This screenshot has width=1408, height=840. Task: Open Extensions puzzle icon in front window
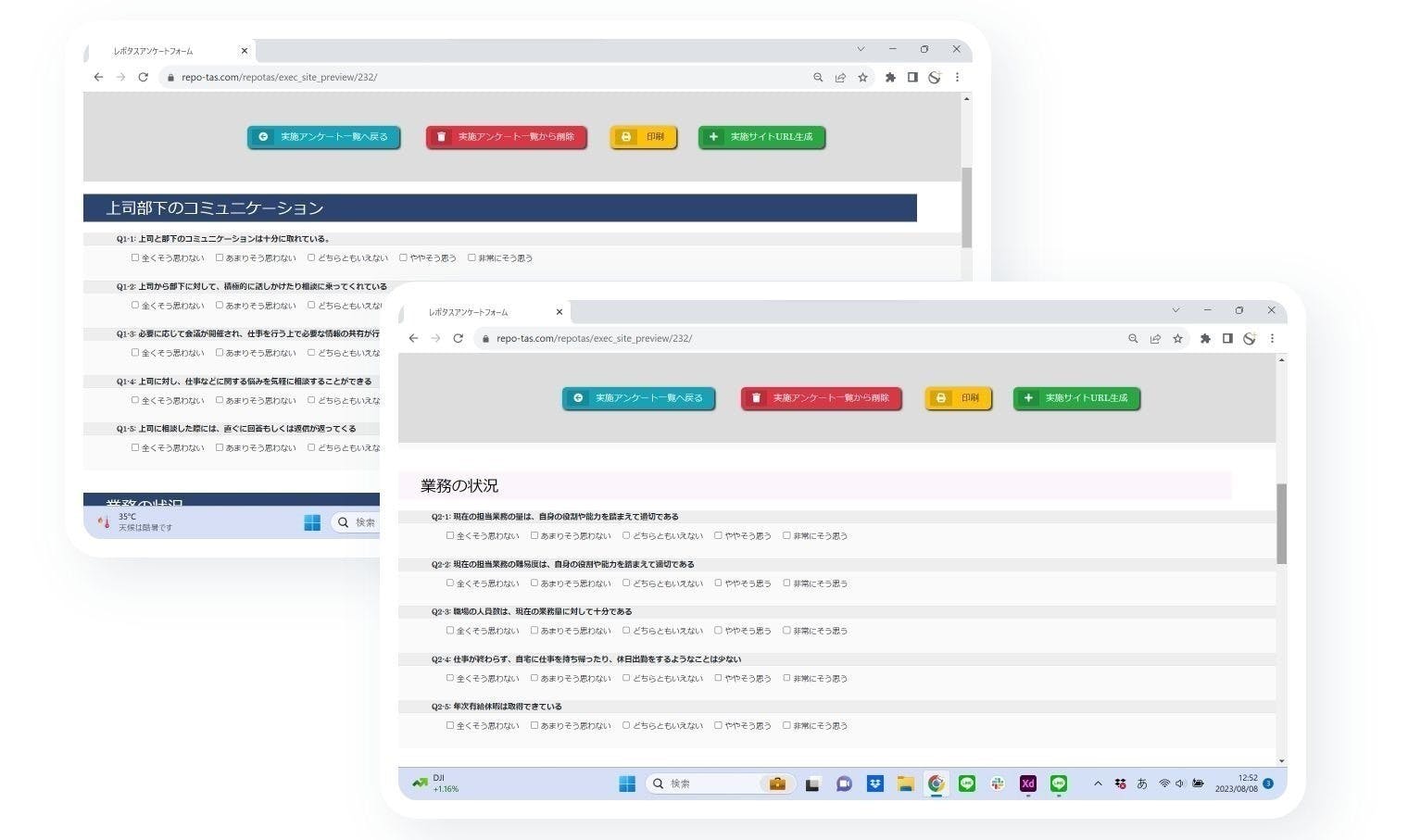click(x=1204, y=339)
